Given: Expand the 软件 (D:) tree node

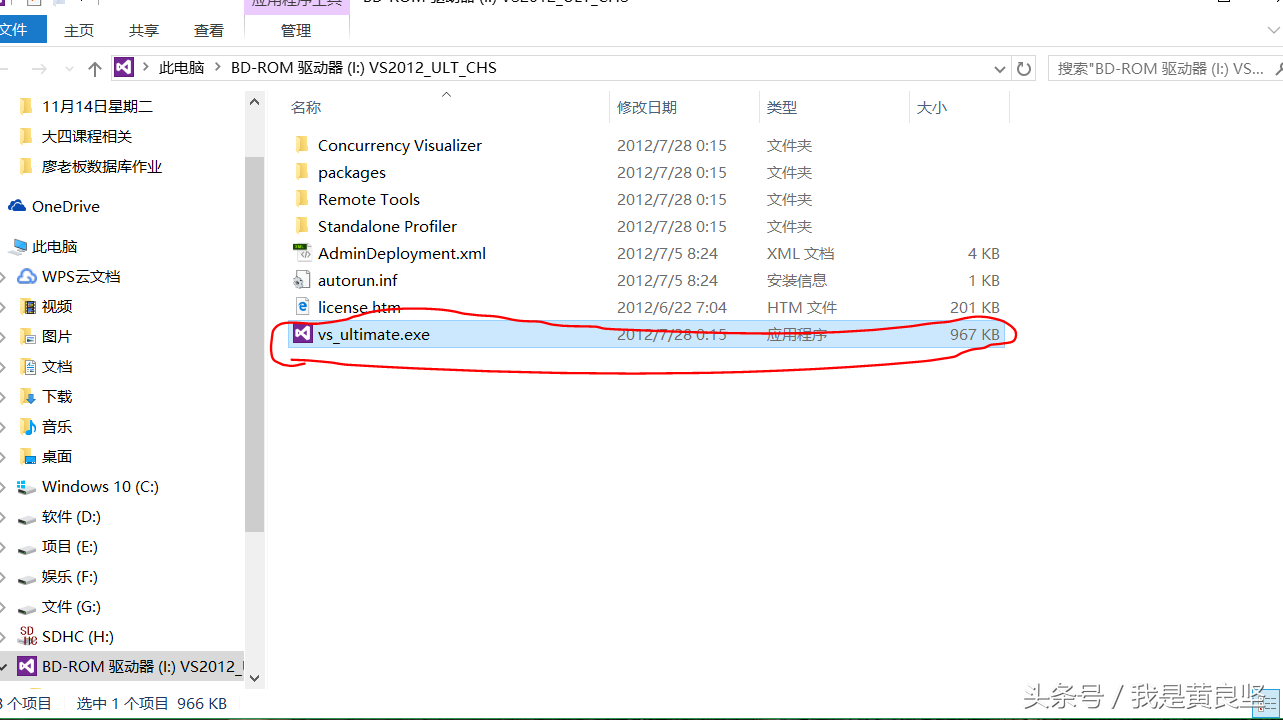Looking at the screenshot, I should [4, 516].
